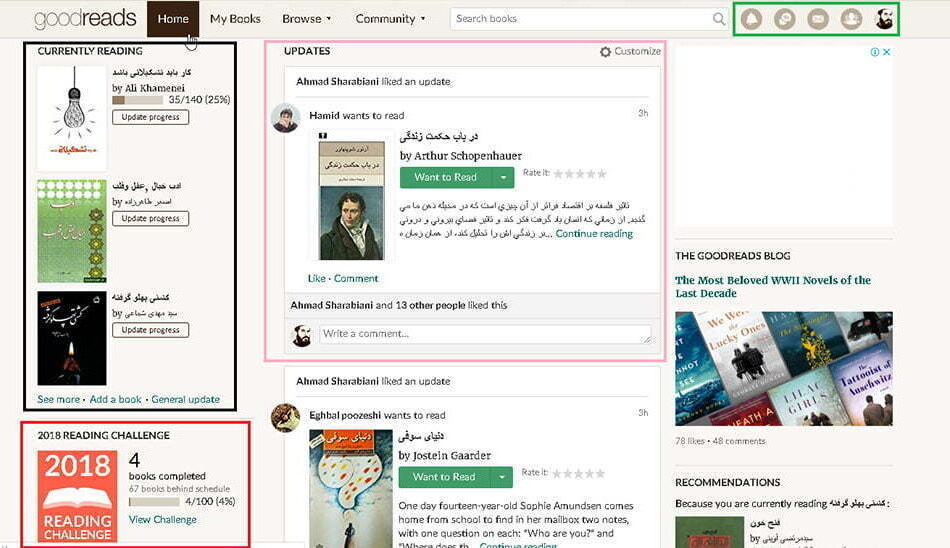Image resolution: width=950 pixels, height=548 pixels.
Task: Click the General update link
Action: point(185,399)
